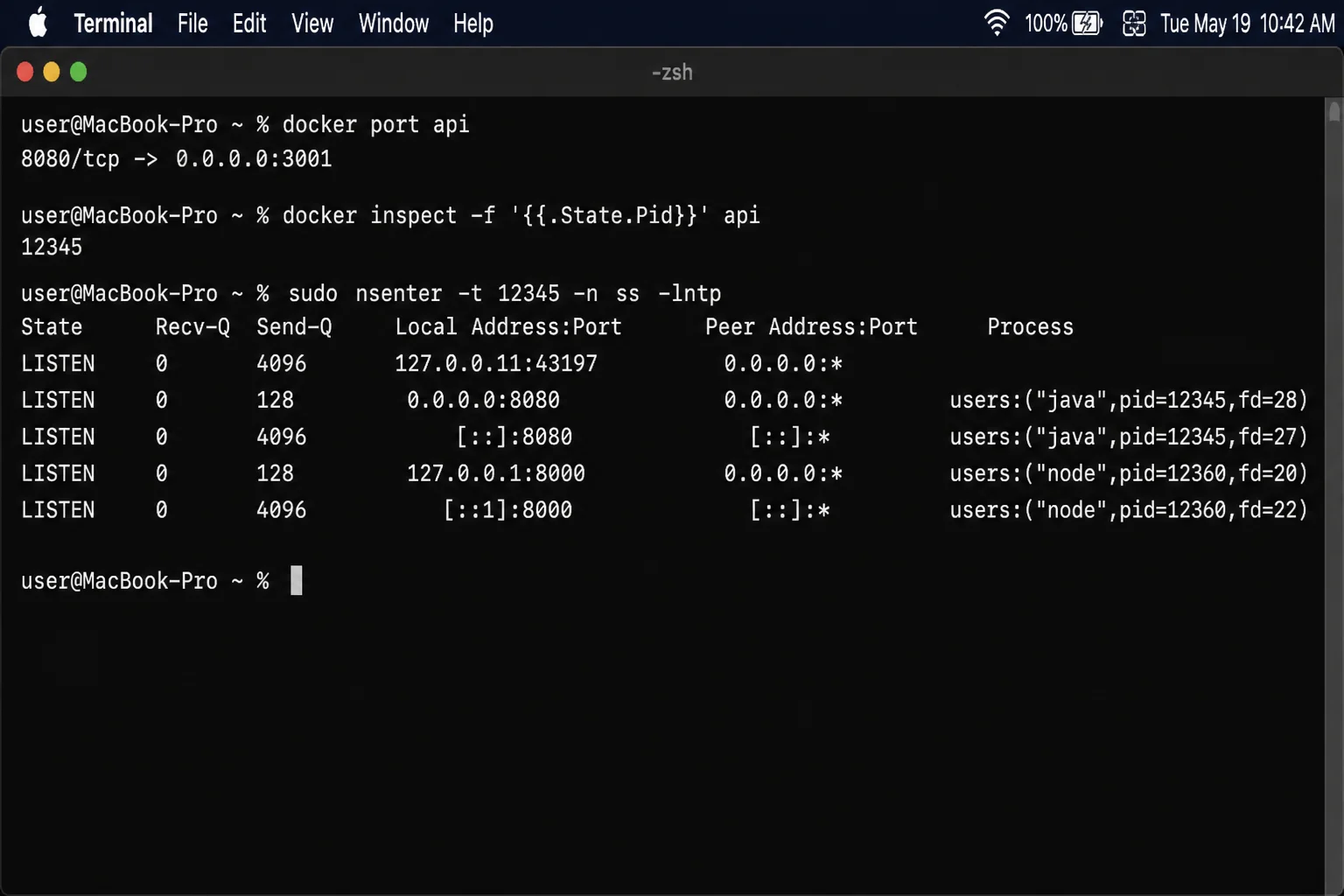Click java process entry with fd=27
This screenshot has width=1344, height=896.
click(1129, 437)
